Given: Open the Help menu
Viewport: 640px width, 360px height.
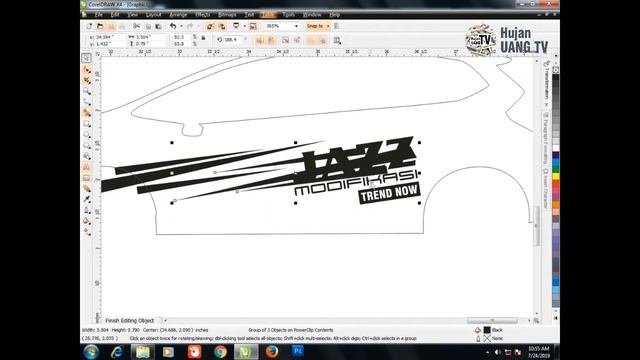Looking at the screenshot, I should (334, 15).
